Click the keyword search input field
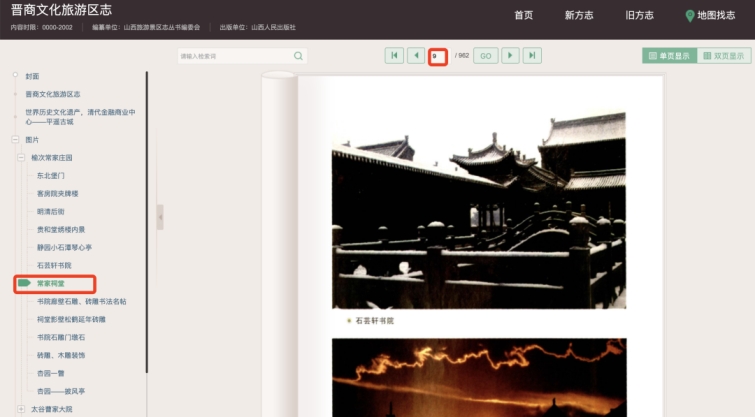Image resolution: width=755 pixels, height=417 pixels. [x=235, y=56]
